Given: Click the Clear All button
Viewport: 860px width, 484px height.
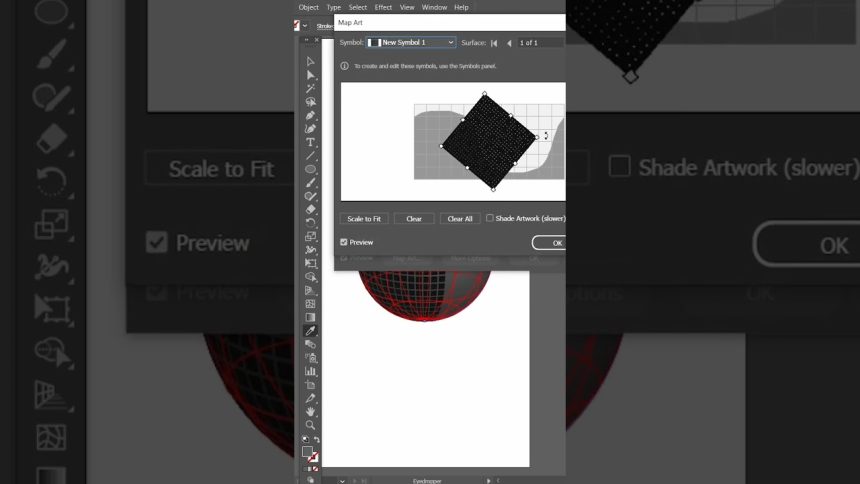Looking at the screenshot, I should point(460,218).
